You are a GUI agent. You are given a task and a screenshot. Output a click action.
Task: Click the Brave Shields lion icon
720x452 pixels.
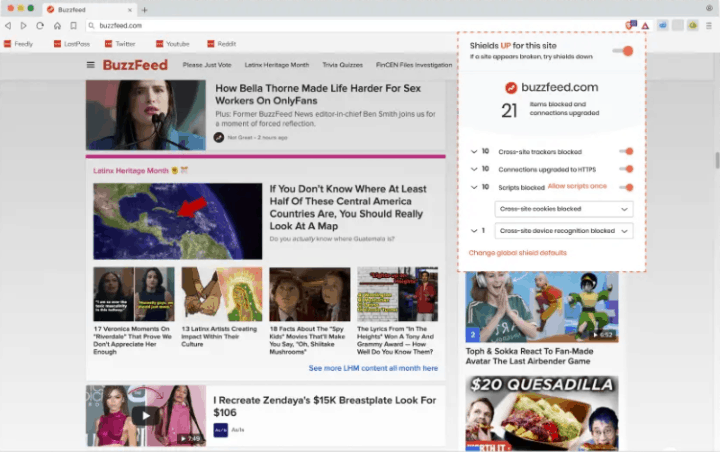click(x=631, y=25)
